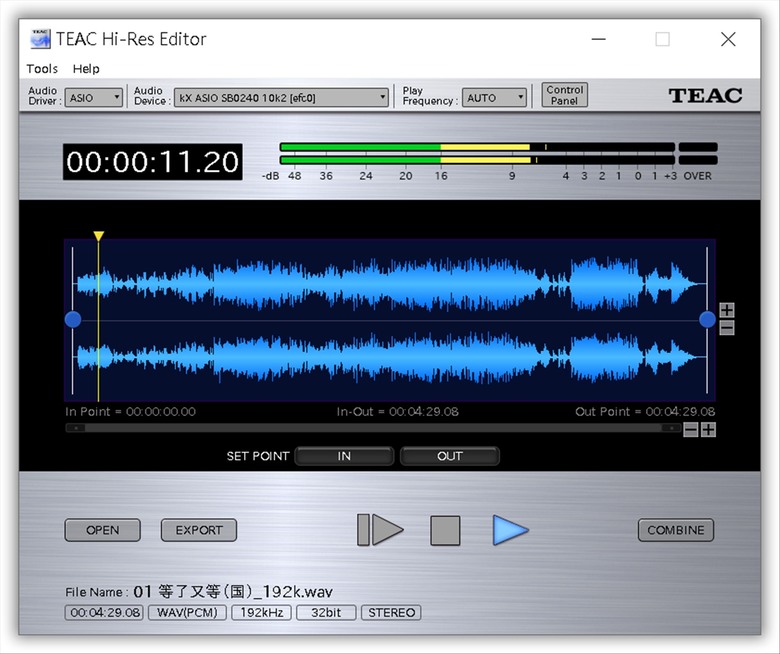Click the EXPORT button
This screenshot has width=780, height=654.
pos(198,530)
